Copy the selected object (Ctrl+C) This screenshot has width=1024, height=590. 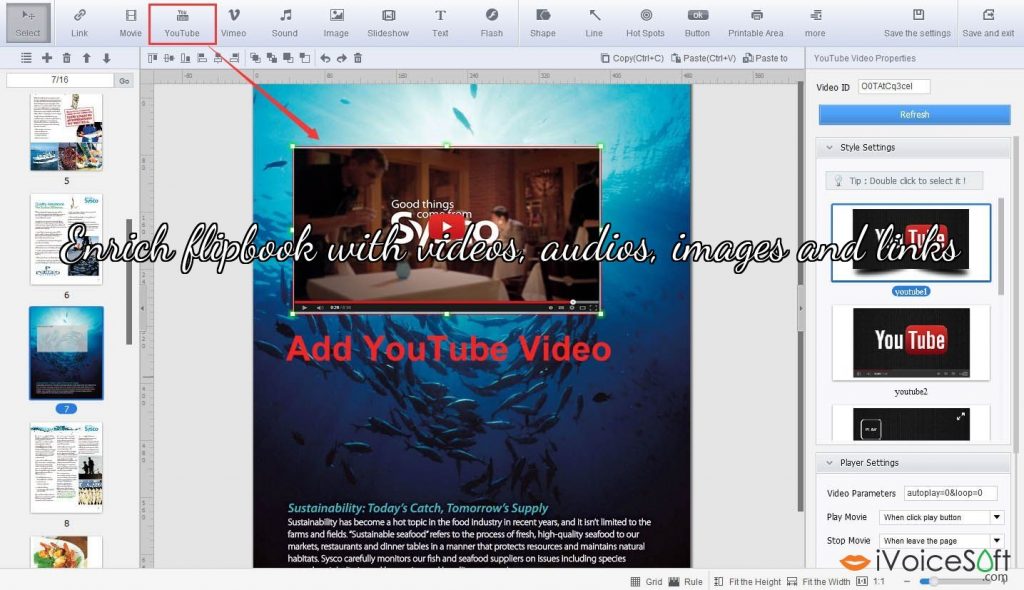point(632,58)
